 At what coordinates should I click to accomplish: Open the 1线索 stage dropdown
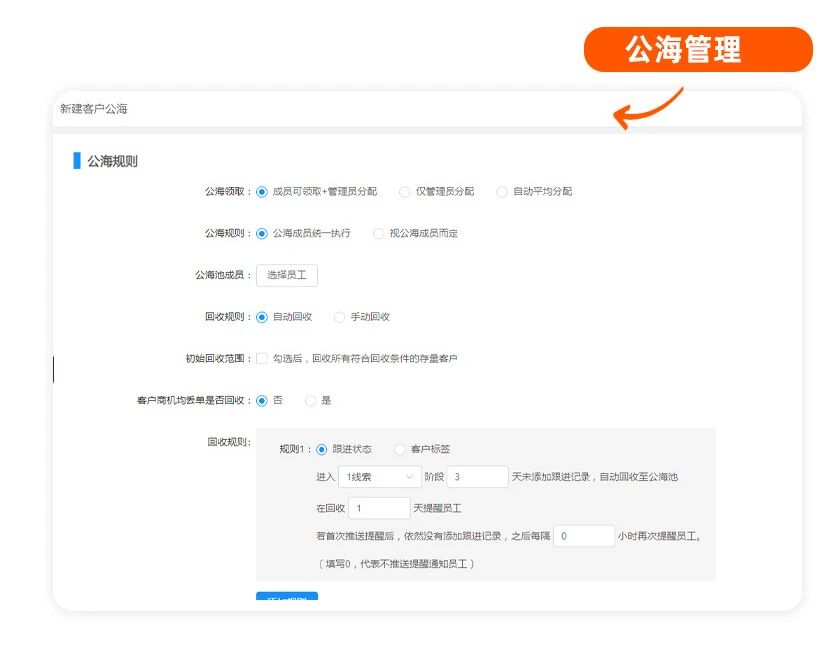click(379, 477)
